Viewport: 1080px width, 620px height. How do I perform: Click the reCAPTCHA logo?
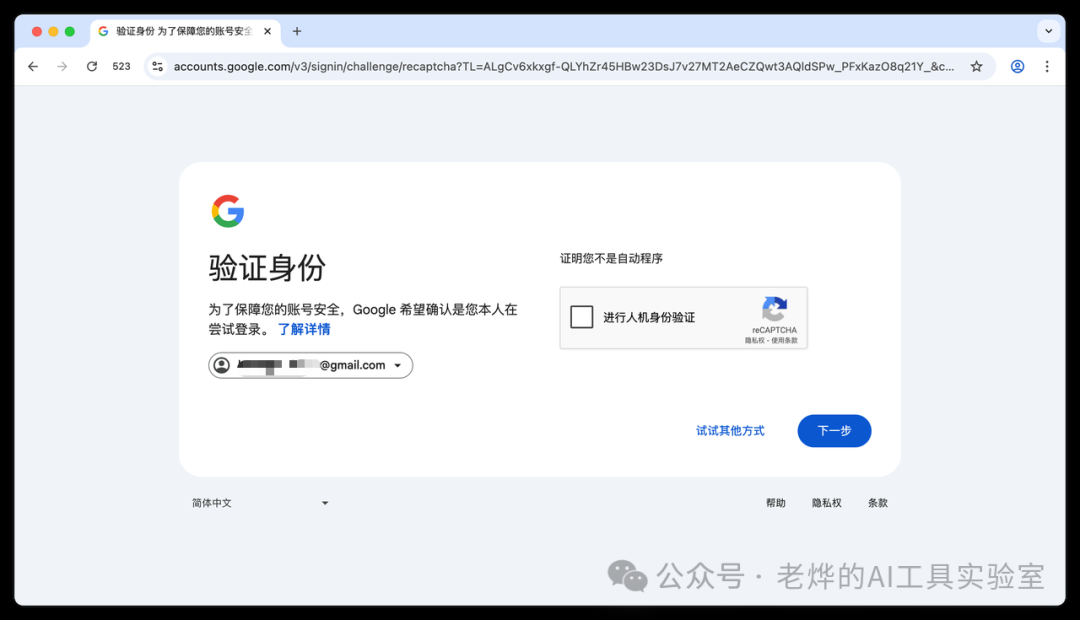coord(774,309)
